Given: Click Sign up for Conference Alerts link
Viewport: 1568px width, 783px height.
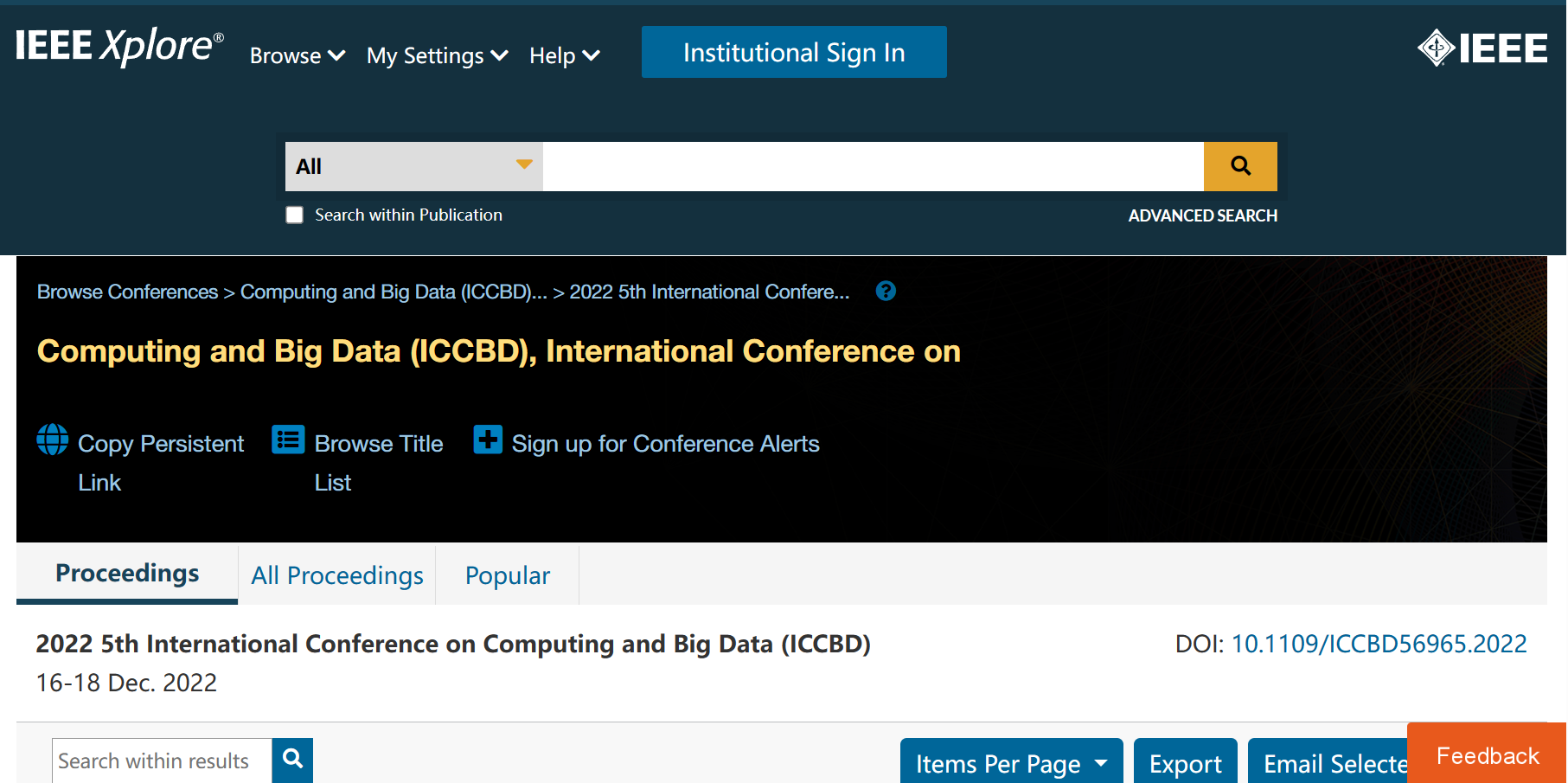Looking at the screenshot, I should pyautogui.click(x=665, y=444).
